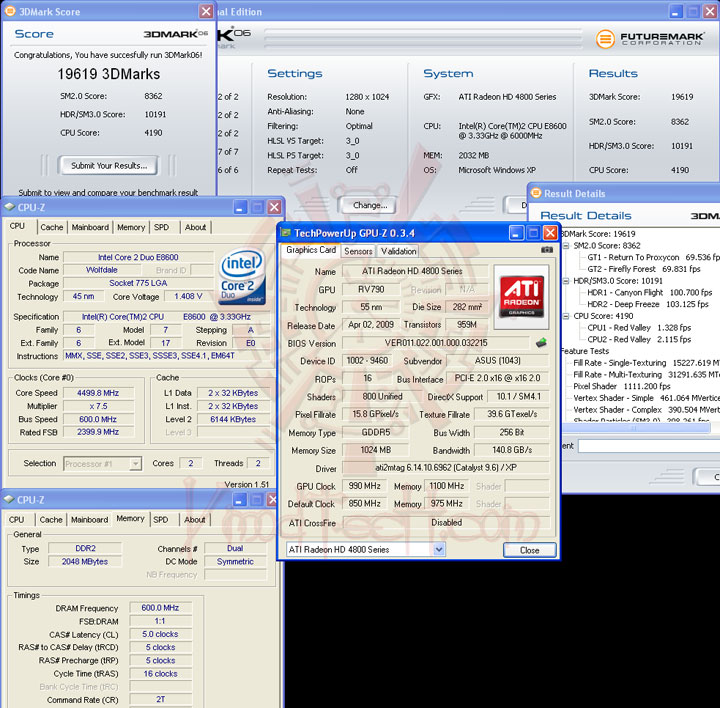The height and width of the screenshot is (708, 720).
Task: Click the top CPU-Z window title icon
Action: pyautogui.click(x=9, y=207)
